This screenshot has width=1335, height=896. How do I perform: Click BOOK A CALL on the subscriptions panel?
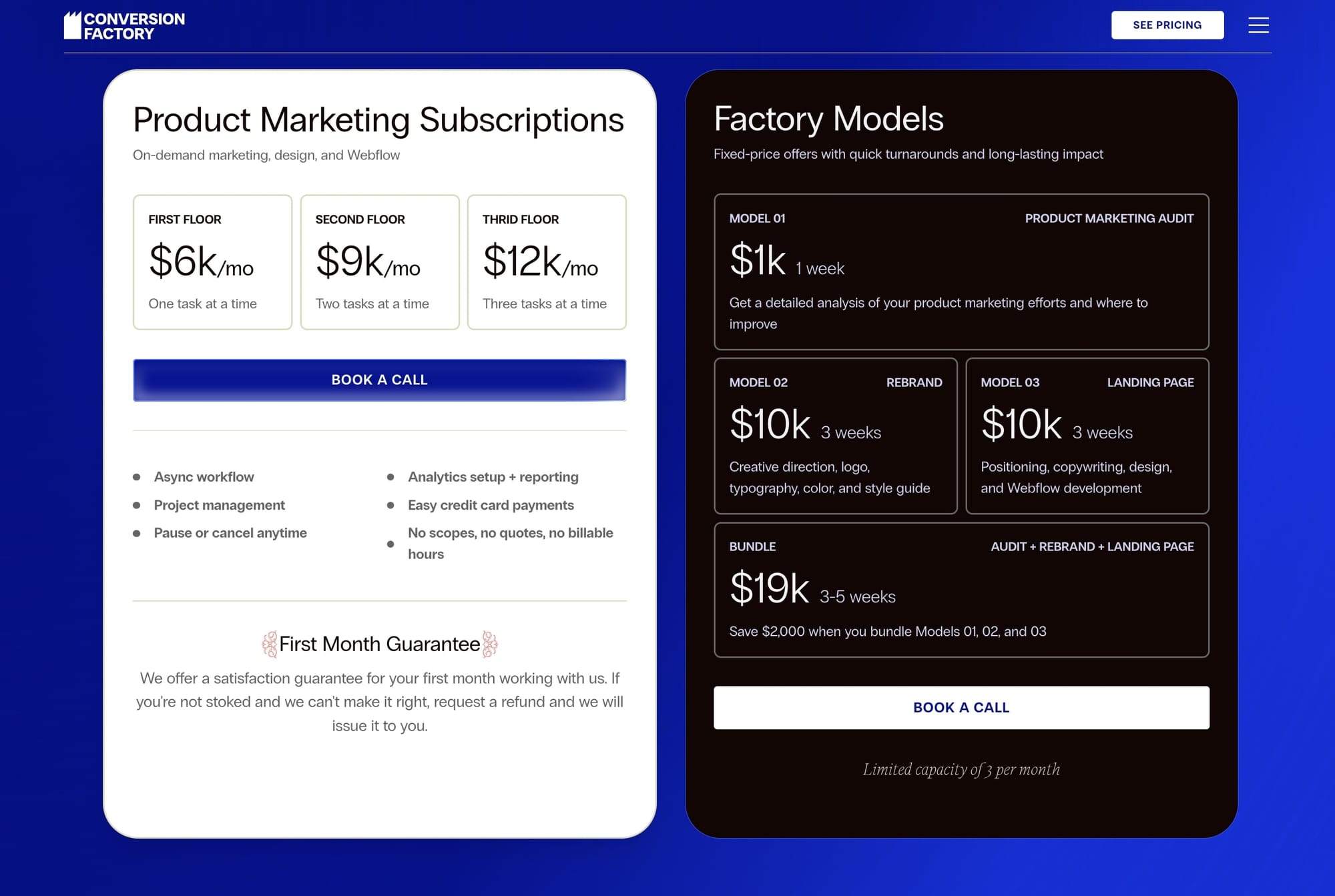point(379,380)
